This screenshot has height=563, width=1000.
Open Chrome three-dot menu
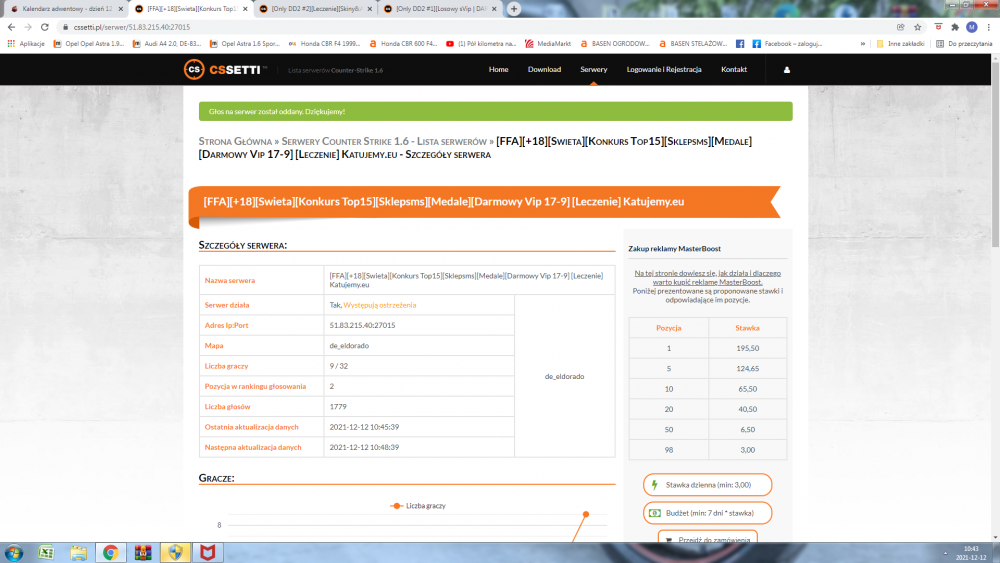click(989, 27)
